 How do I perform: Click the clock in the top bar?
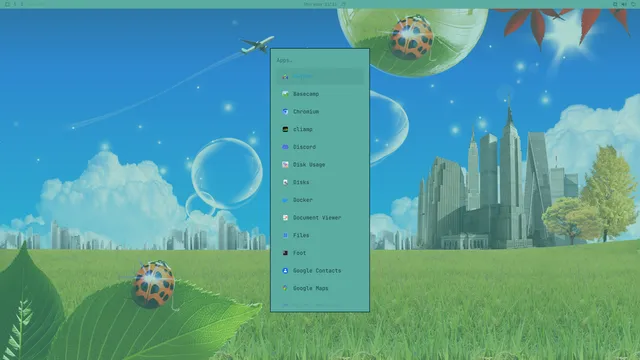(321, 4)
